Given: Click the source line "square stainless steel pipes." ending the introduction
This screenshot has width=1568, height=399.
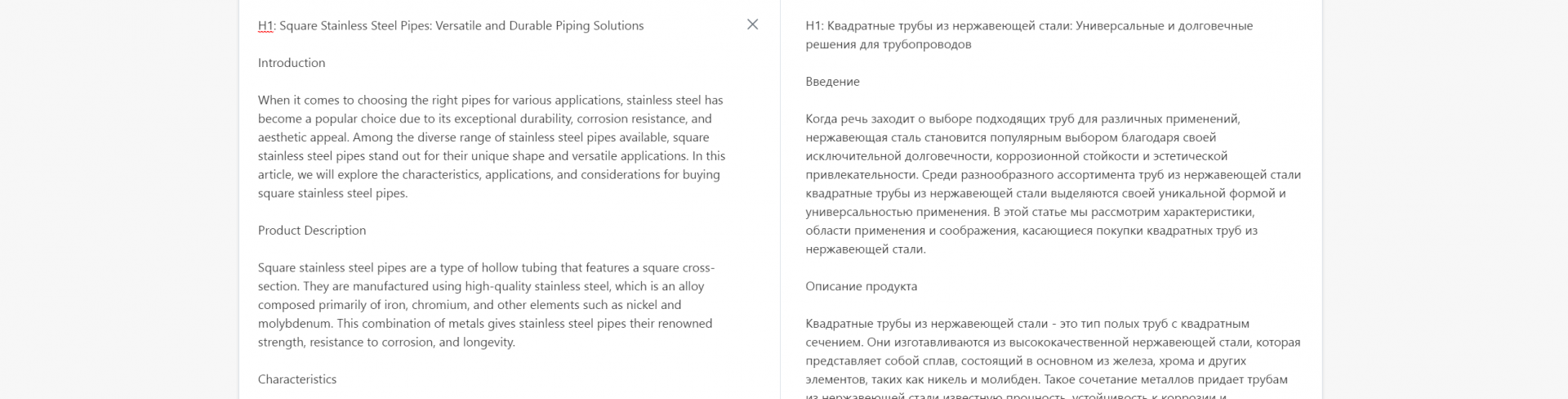Looking at the screenshot, I should point(332,194).
